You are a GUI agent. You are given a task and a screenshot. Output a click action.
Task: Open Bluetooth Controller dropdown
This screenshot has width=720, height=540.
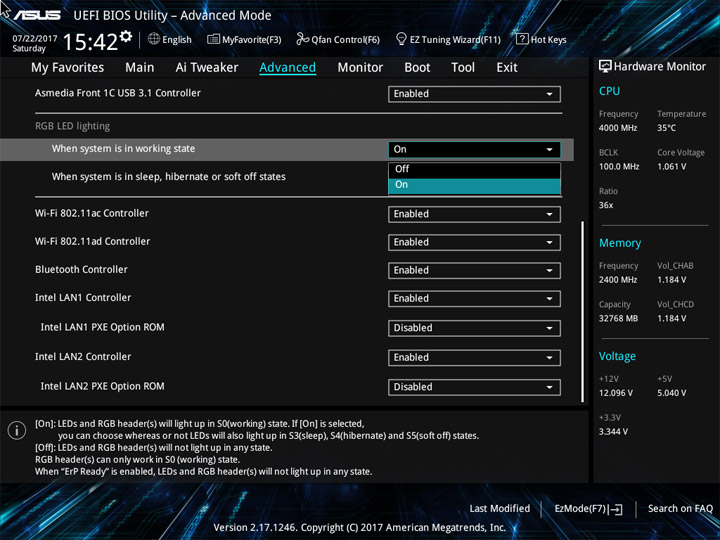pyautogui.click(x=474, y=270)
